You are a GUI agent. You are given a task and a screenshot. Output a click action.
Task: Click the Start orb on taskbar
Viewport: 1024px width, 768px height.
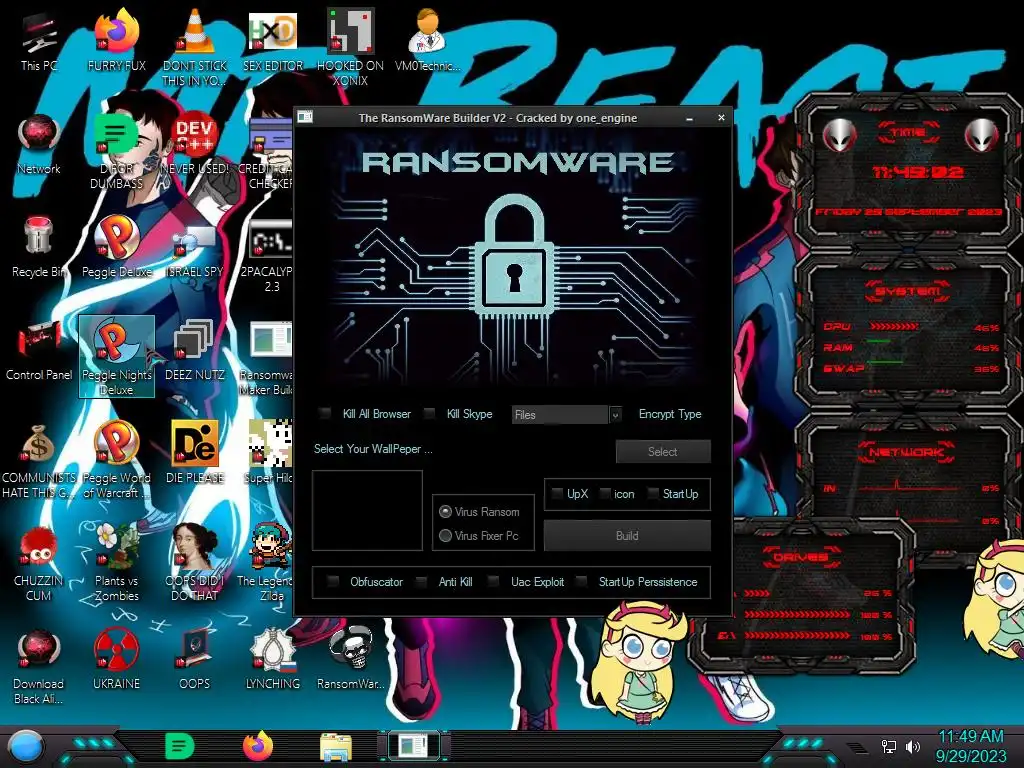coord(26,747)
